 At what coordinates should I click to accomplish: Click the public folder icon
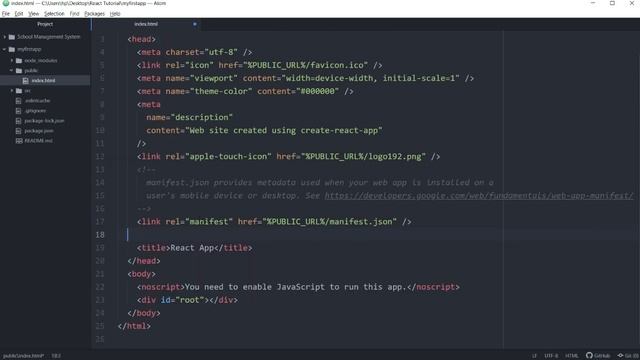[x=19, y=71]
